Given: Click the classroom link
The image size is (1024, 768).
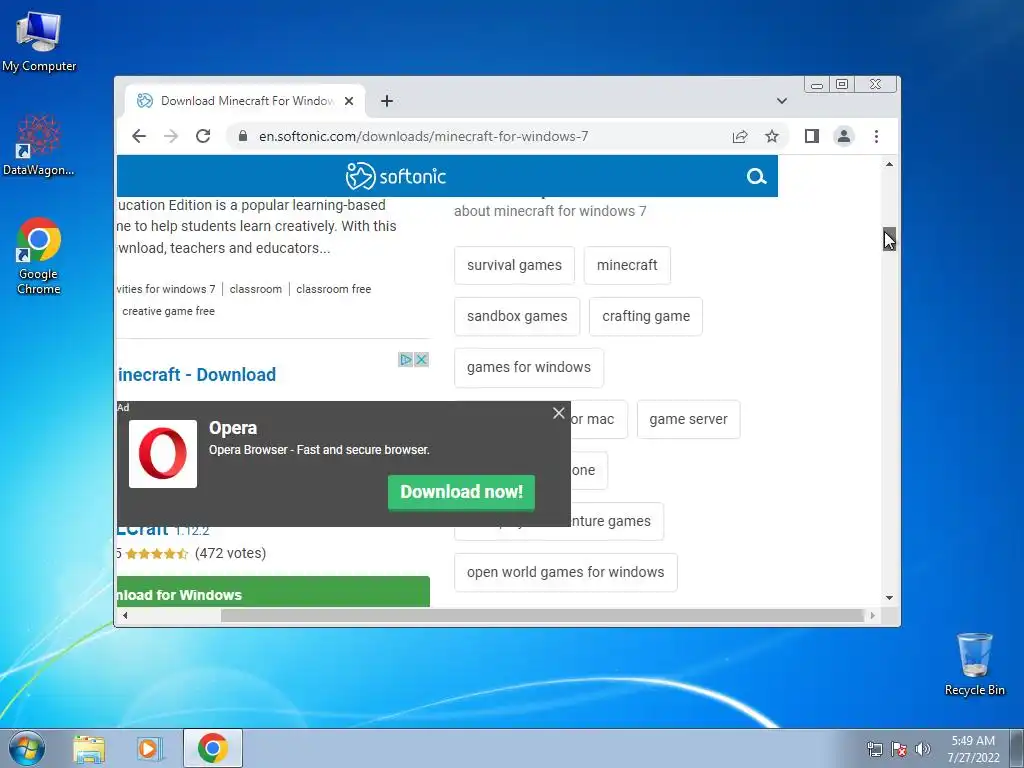Looking at the screenshot, I should click(x=256, y=289).
